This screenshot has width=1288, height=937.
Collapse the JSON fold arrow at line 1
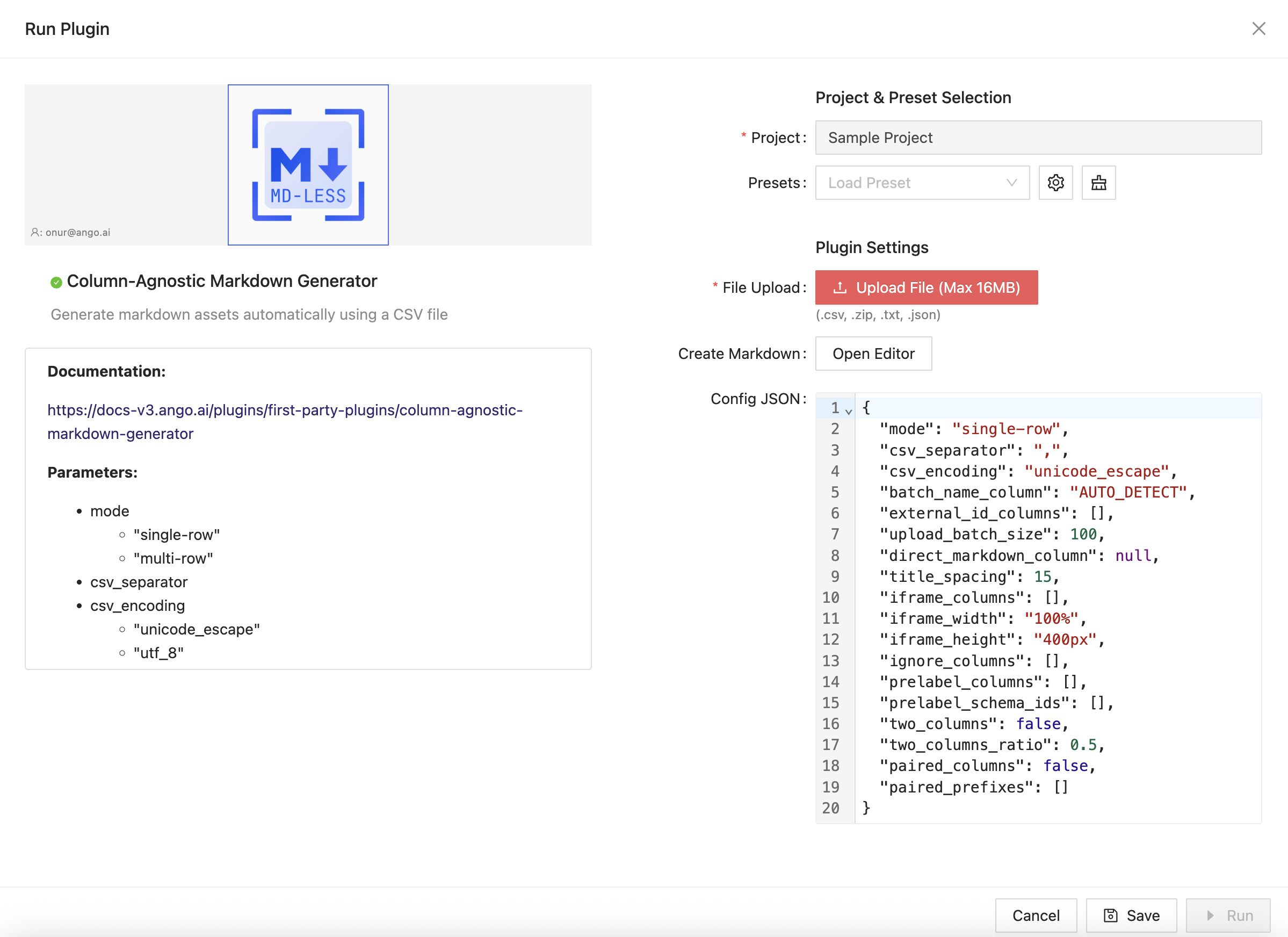849,411
